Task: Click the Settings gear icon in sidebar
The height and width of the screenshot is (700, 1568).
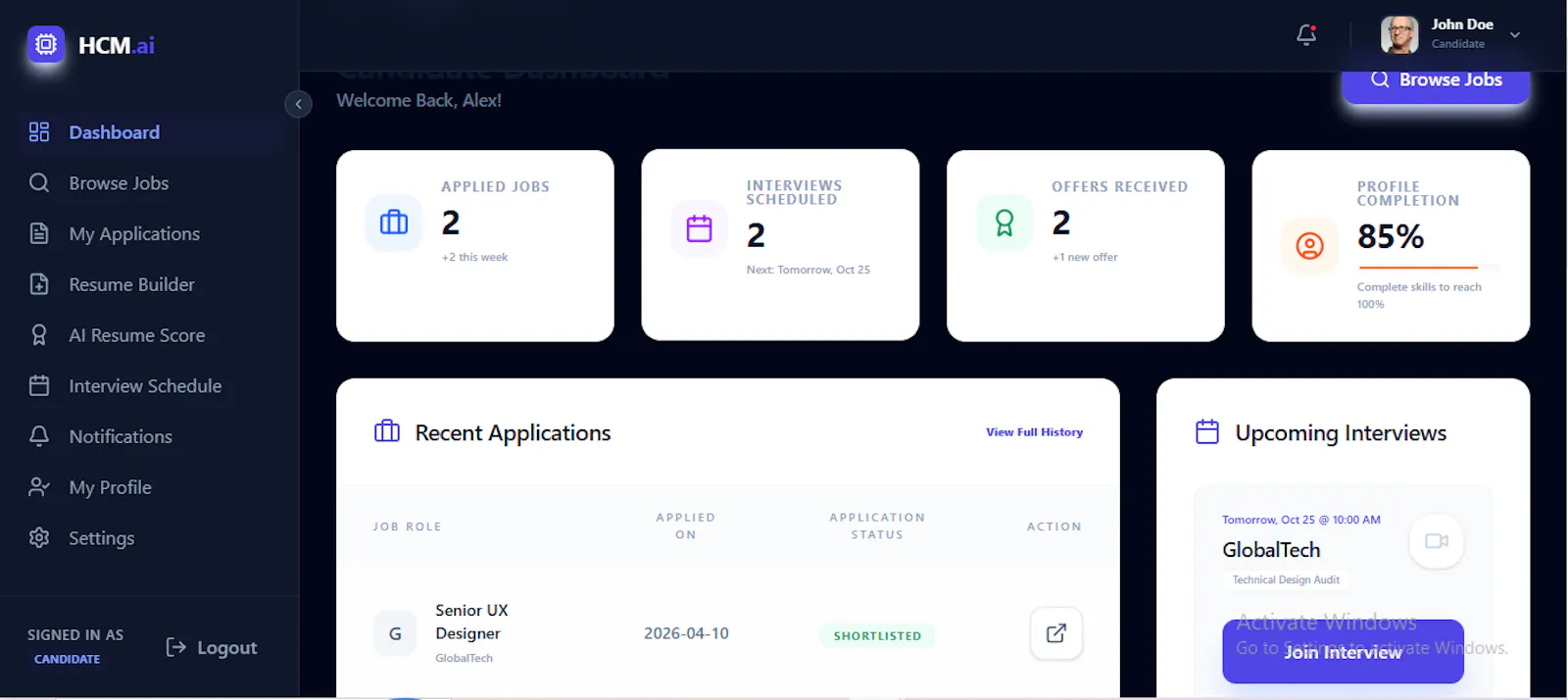Action: (x=39, y=537)
